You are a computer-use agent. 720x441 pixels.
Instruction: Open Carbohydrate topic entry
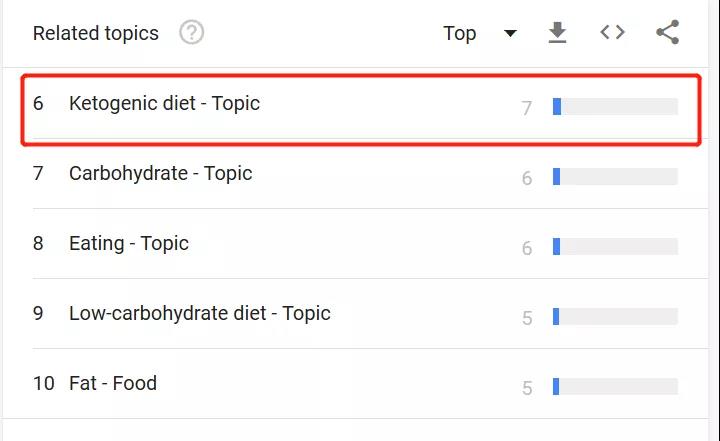point(160,174)
